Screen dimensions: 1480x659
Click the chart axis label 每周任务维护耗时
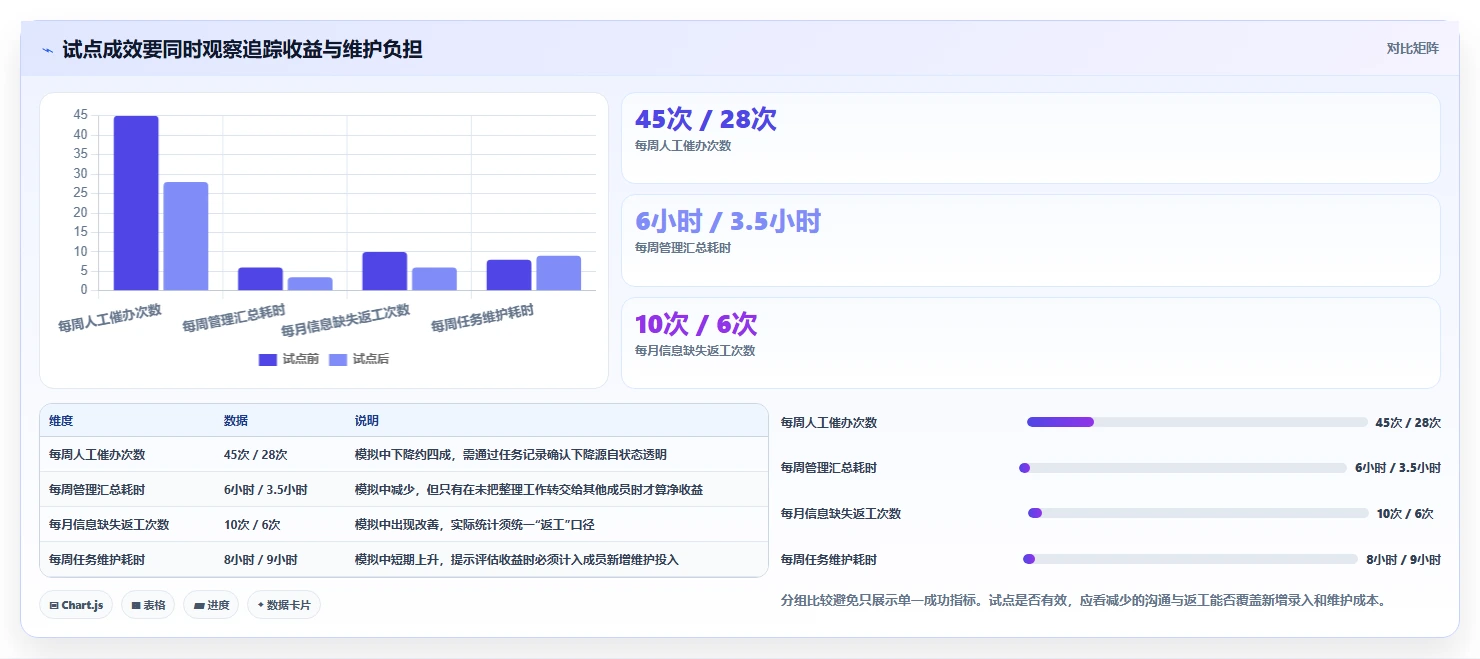click(x=482, y=319)
